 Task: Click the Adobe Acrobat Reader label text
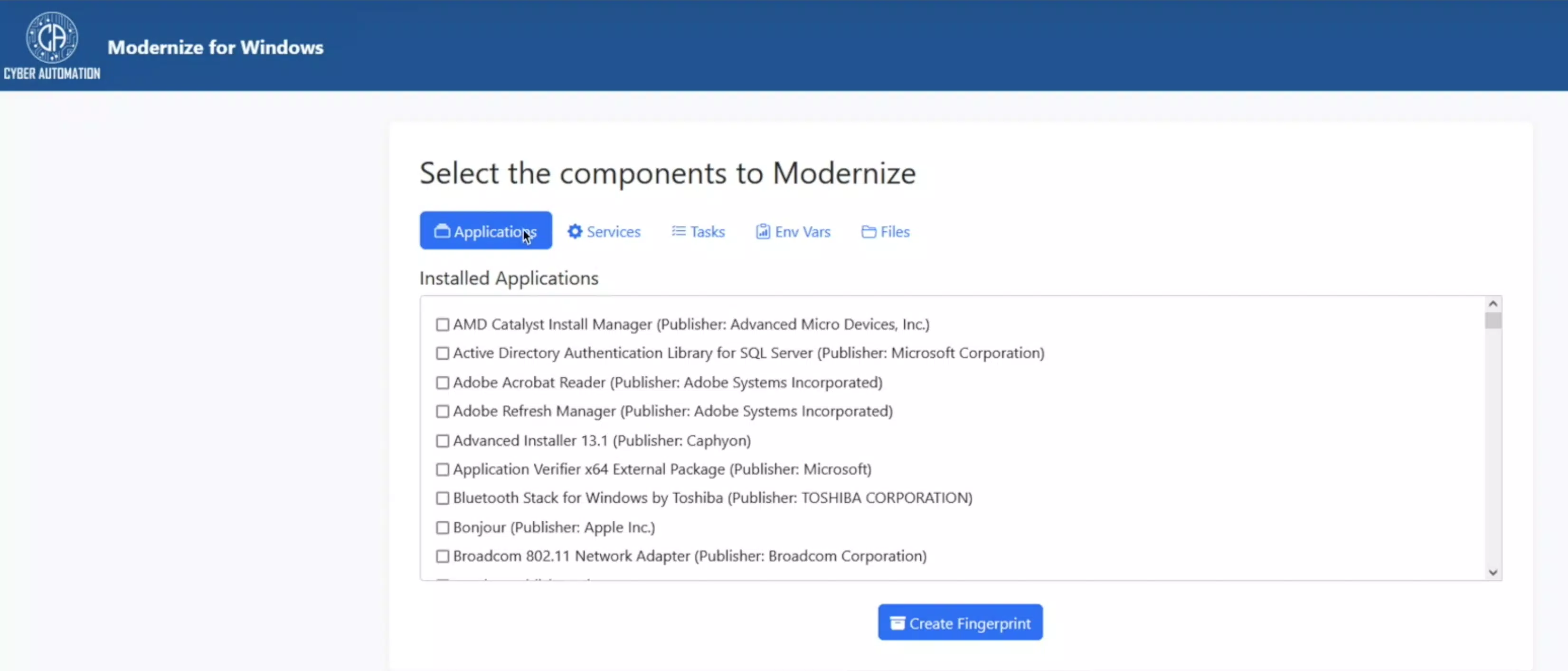(668, 383)
